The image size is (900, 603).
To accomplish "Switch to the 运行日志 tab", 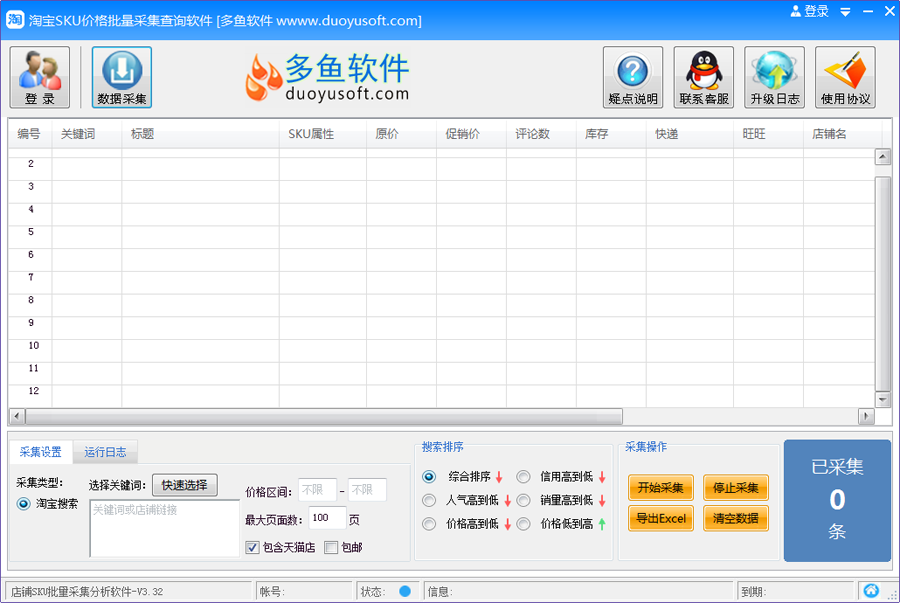I will point(105,451).
